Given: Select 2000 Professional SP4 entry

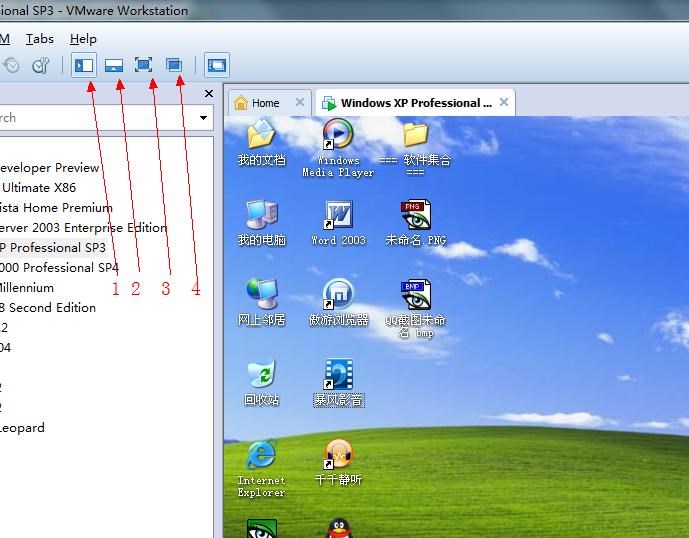Looking at the screenshot, I should click(59, 267).
